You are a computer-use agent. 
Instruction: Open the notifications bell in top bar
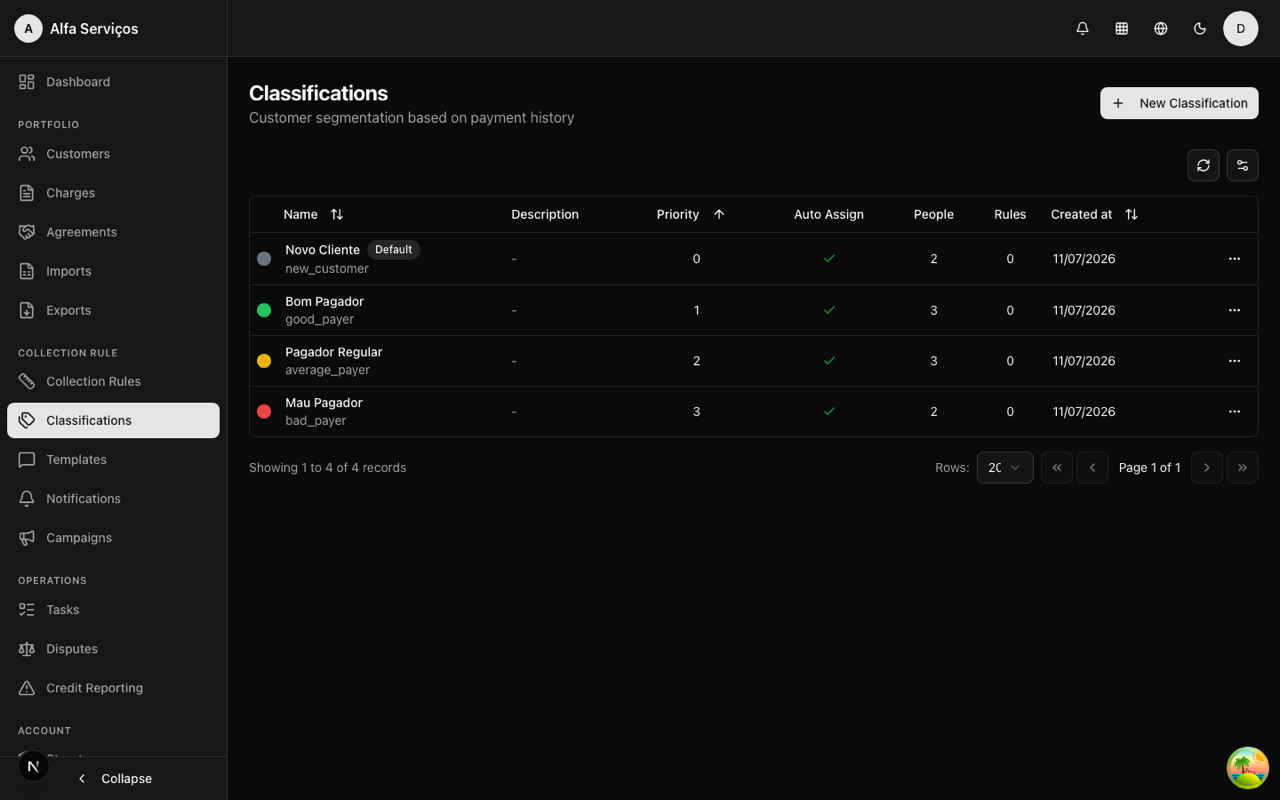click(1082, 28)
